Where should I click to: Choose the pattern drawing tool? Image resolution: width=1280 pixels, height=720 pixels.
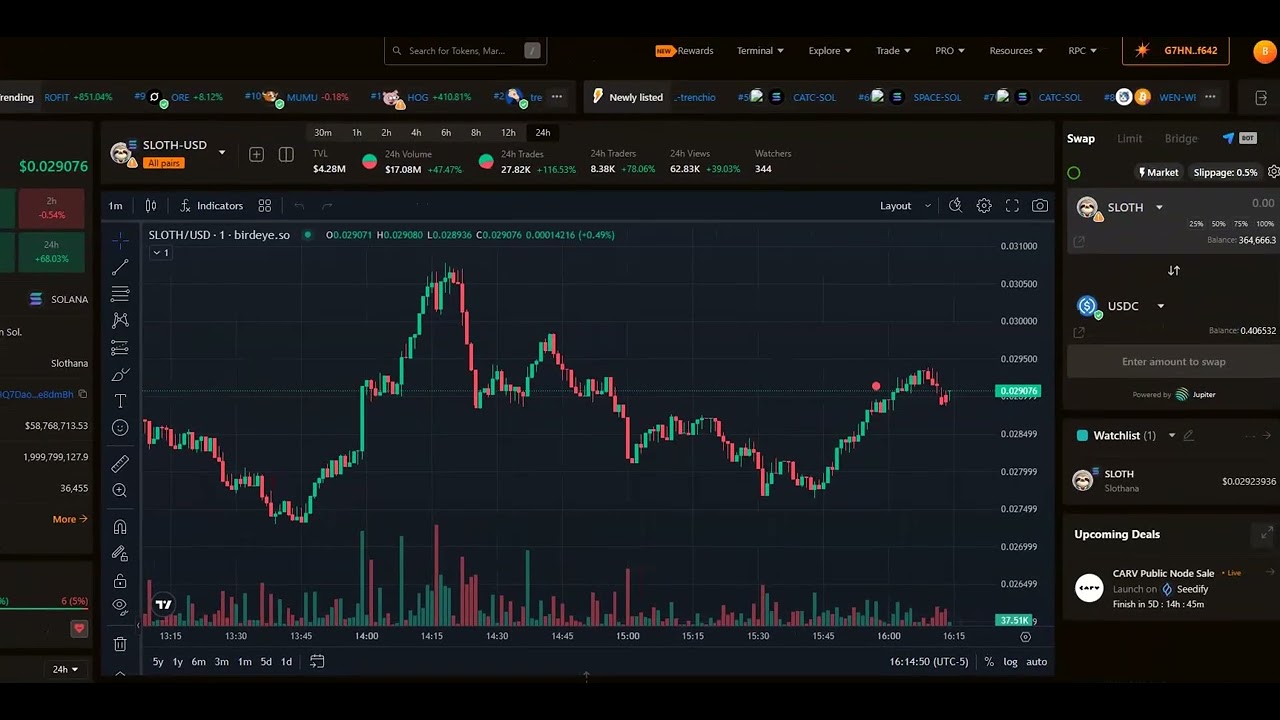[120, 320]
